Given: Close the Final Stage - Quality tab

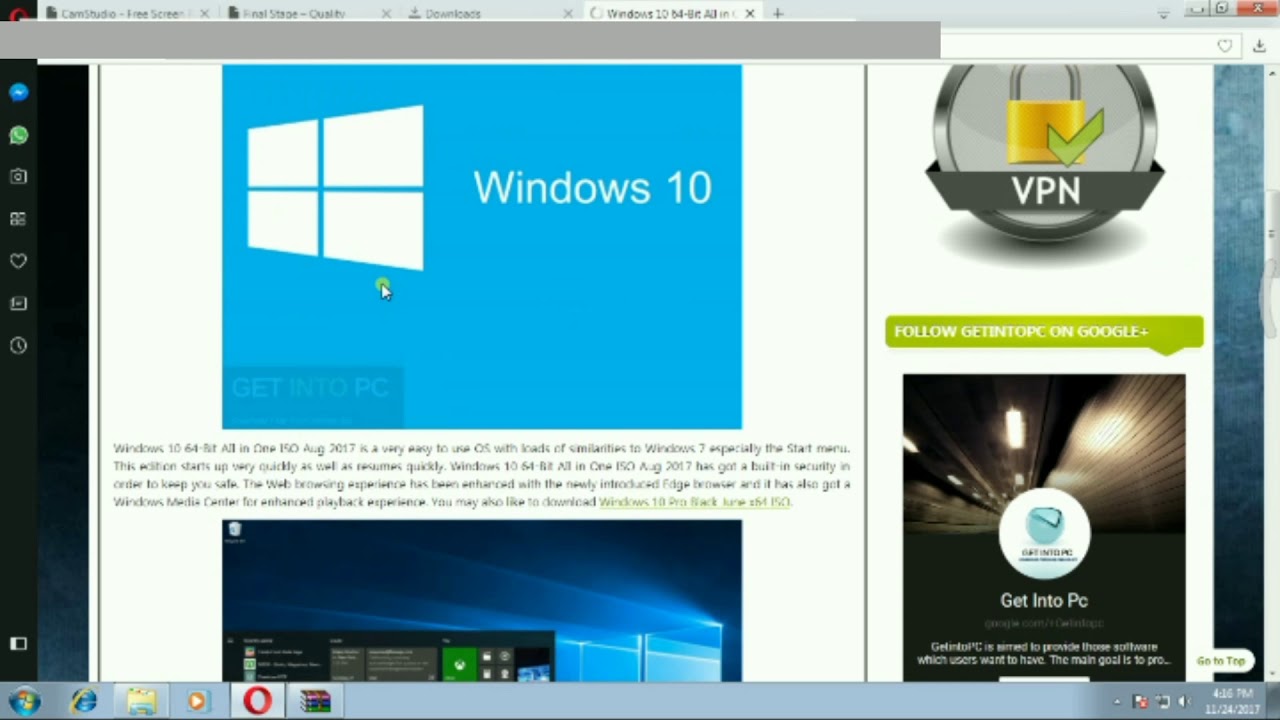Looking at the screenshot, I should point(387,14).
